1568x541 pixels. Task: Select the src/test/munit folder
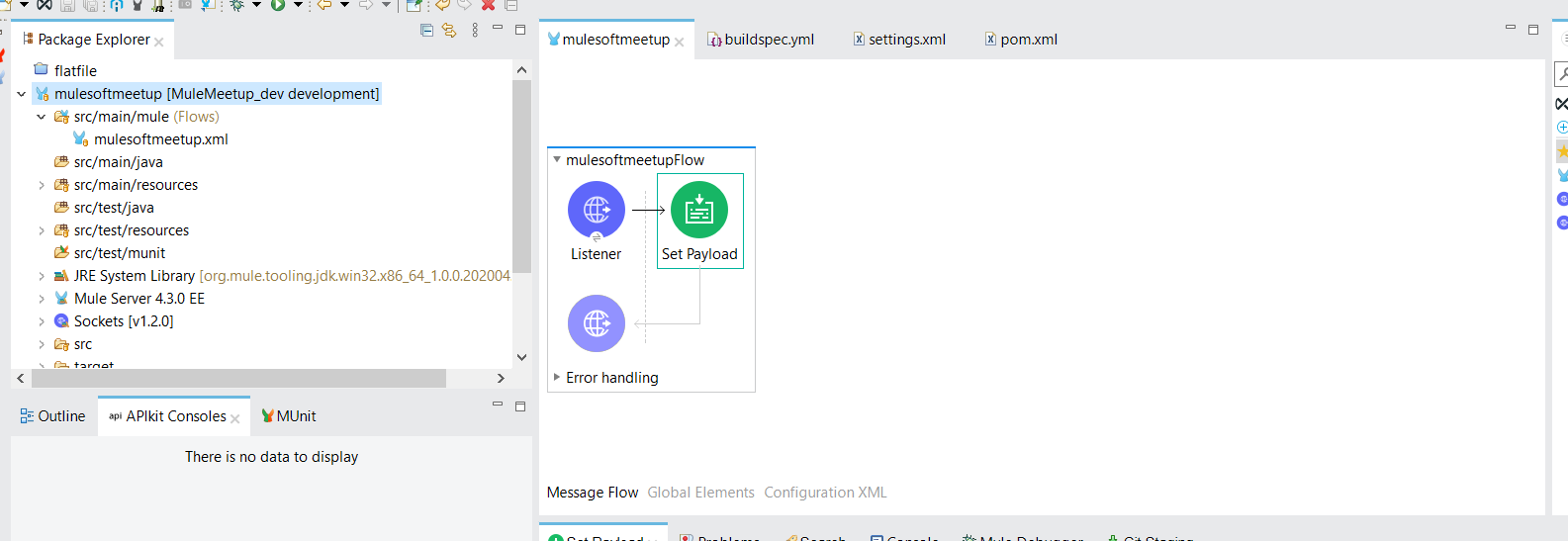(x=120, y=253)
